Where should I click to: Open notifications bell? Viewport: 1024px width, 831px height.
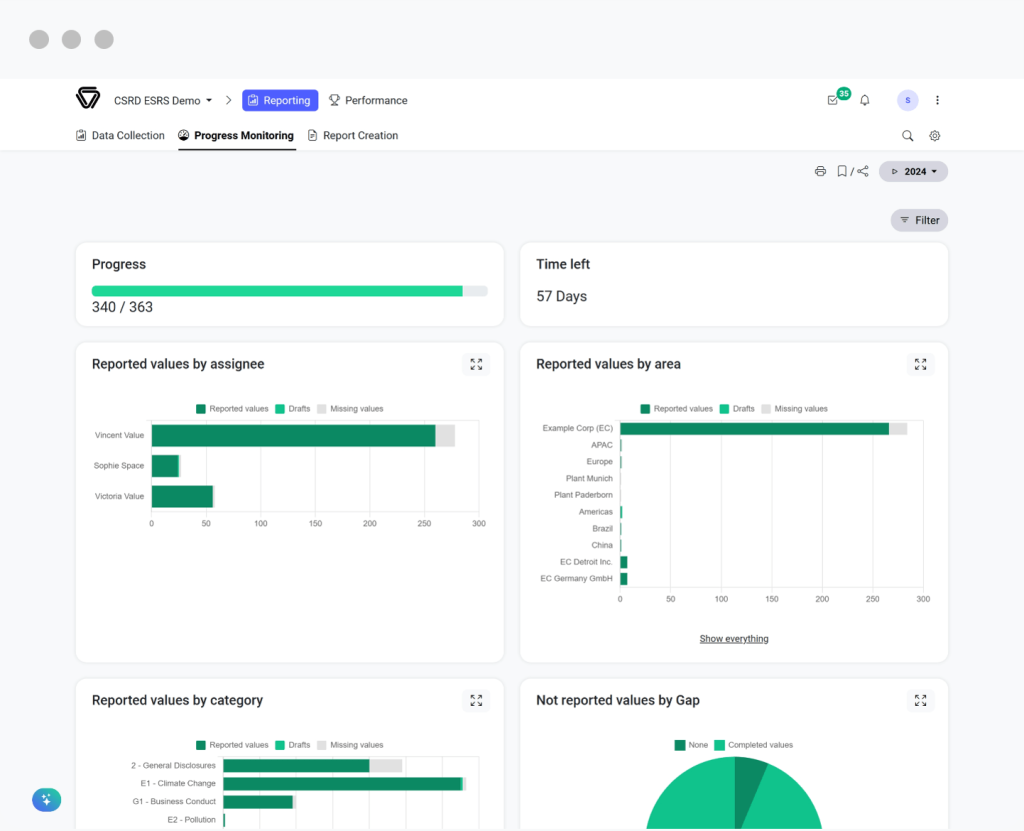coord(865,100)
